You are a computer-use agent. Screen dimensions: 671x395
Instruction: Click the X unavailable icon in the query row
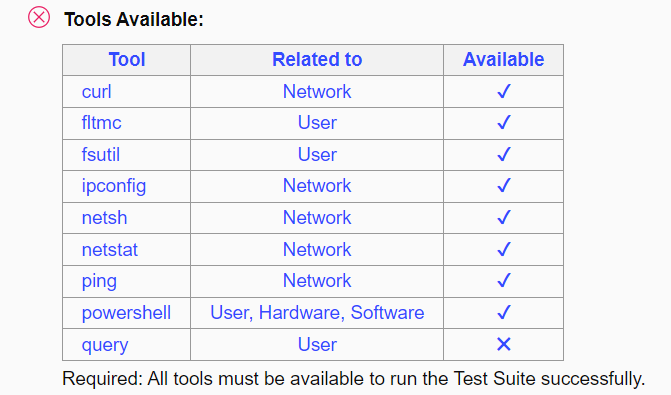(x=504, y=344)
